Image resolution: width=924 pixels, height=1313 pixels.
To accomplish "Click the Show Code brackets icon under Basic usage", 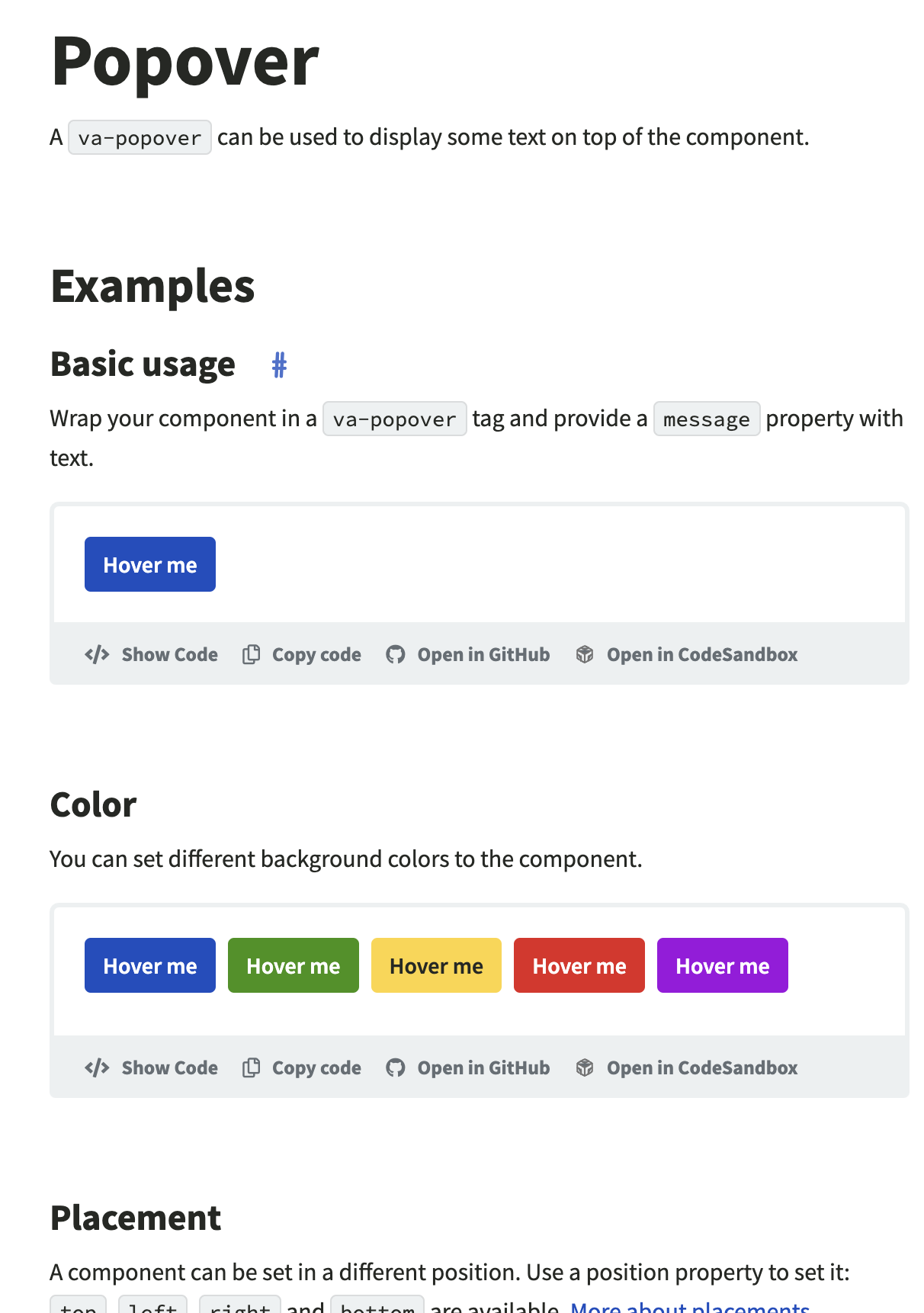I will point(97,655).
